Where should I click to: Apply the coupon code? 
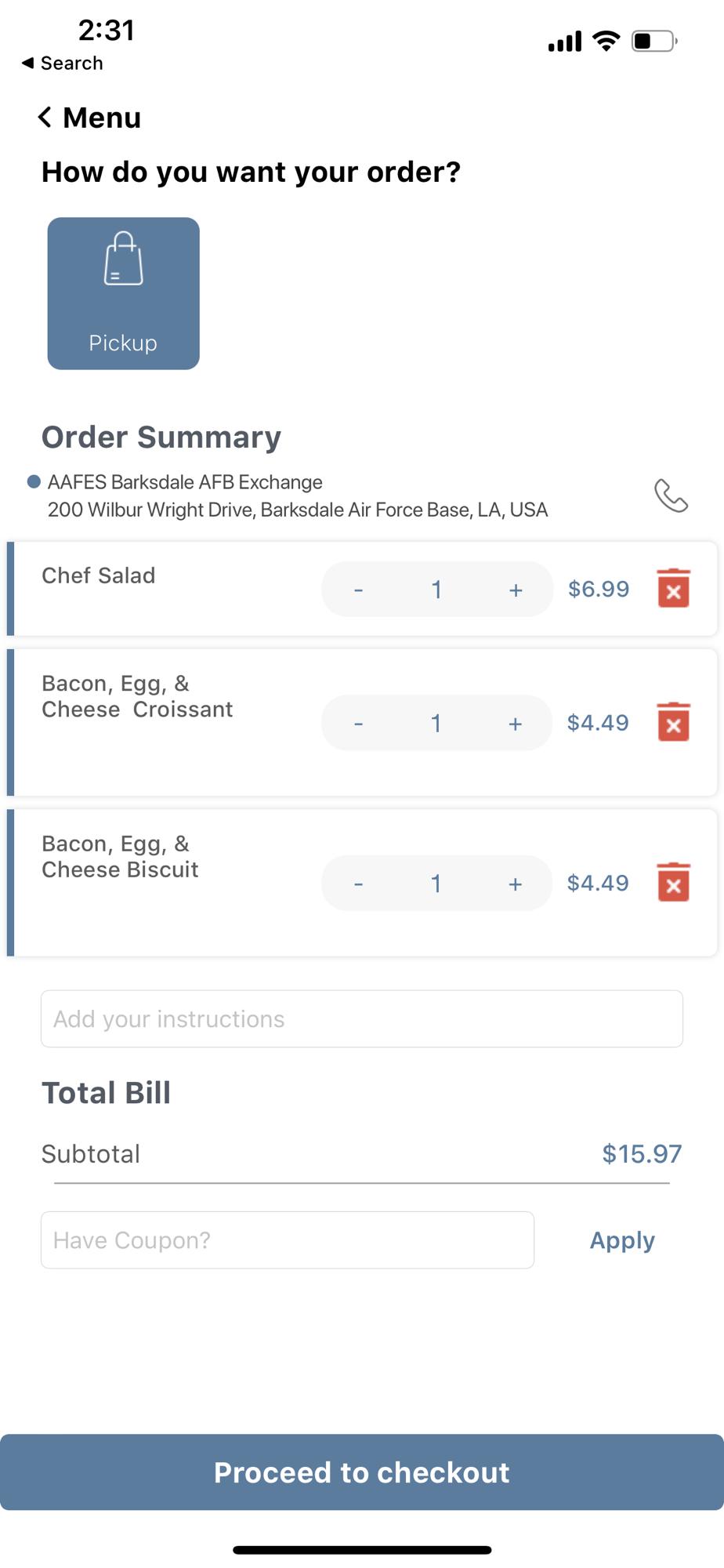click(622, 1240)
